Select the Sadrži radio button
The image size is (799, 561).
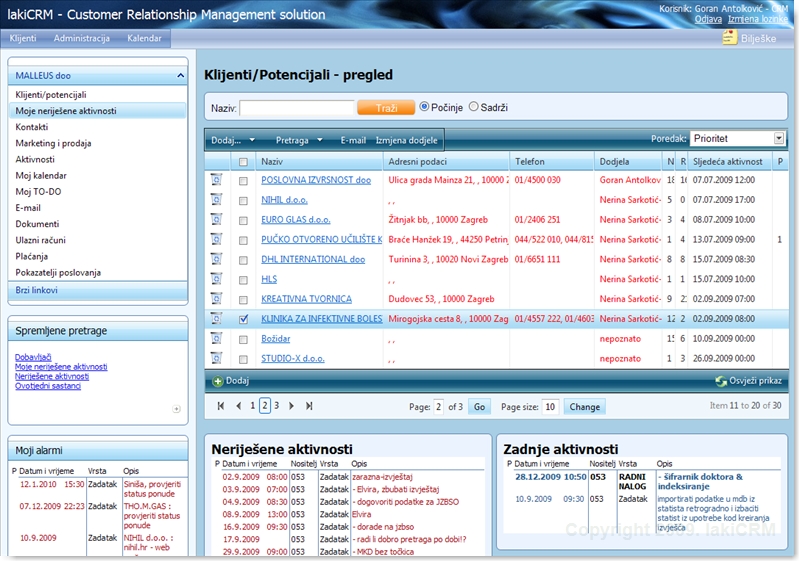[x=474, y=107]
